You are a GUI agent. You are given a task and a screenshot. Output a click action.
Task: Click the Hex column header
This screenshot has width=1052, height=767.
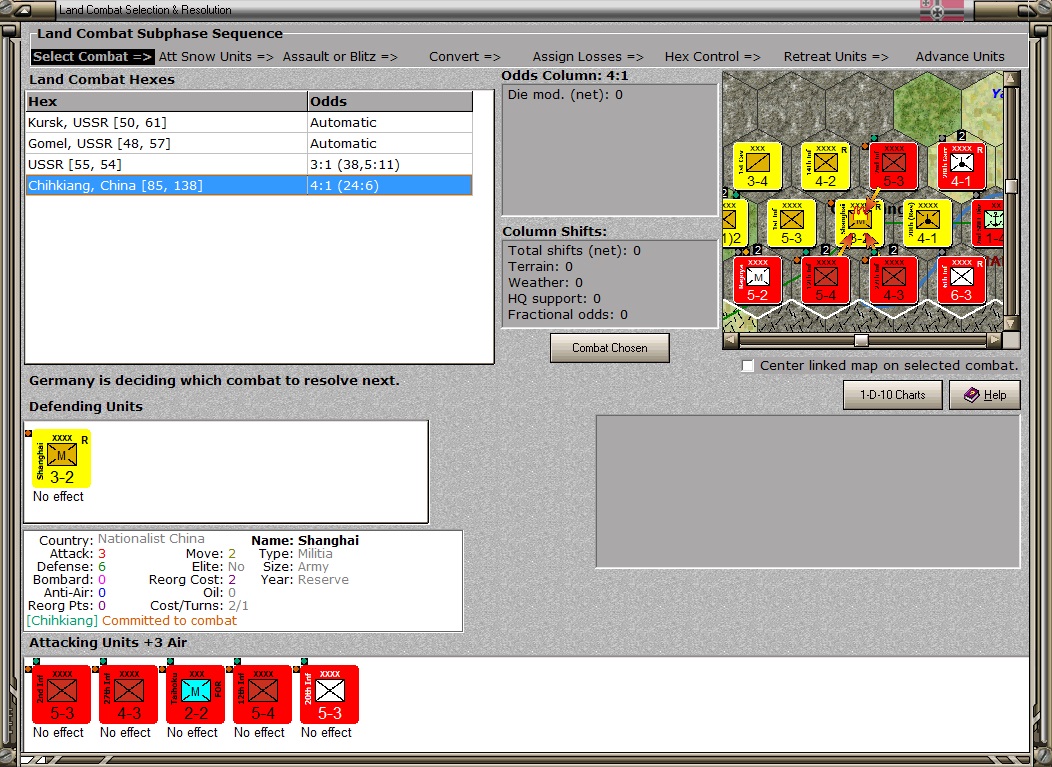click(166, 101)
